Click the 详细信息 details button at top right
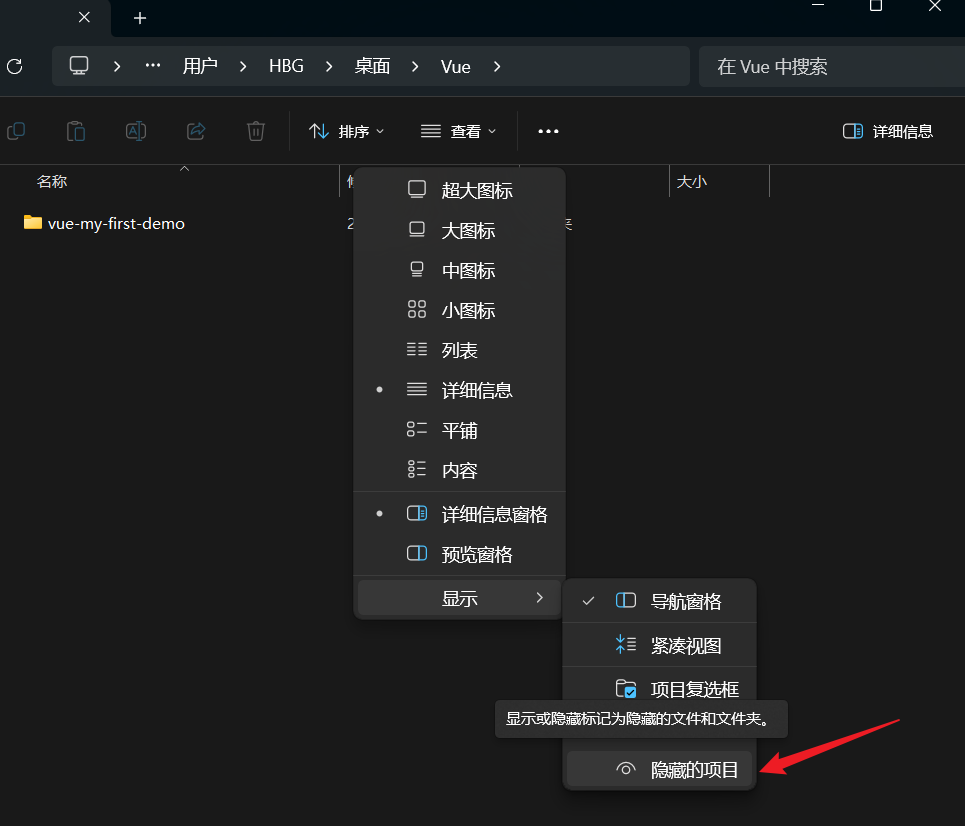The image size is (965, 826). [x=888, y=131]
